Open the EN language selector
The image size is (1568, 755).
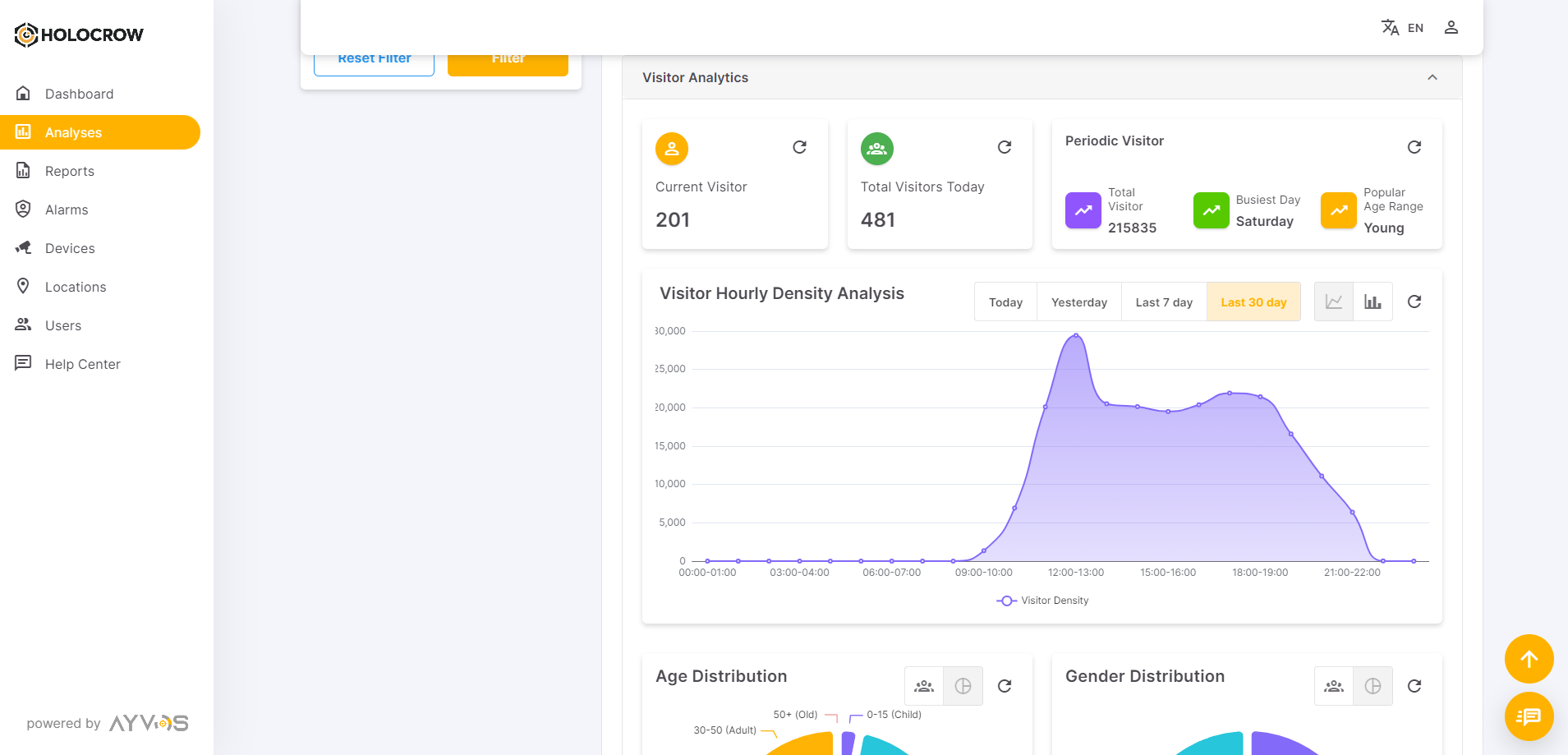1403,28
